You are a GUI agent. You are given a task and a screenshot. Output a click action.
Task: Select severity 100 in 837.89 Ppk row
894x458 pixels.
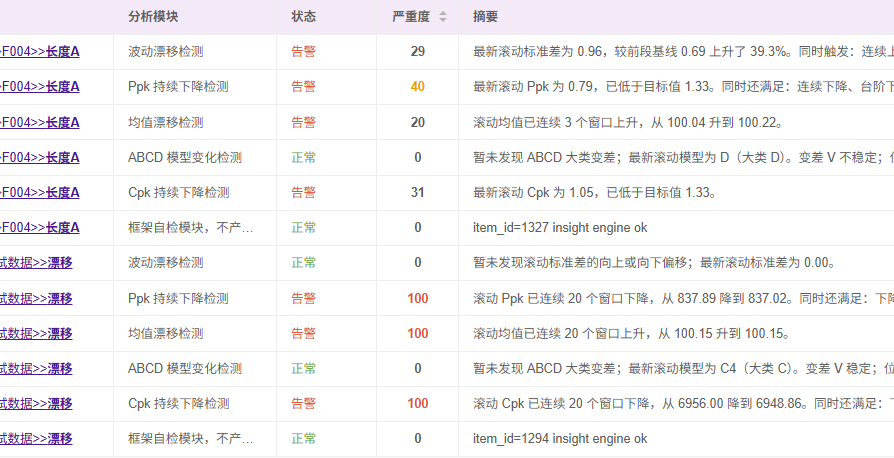point(417,298)
